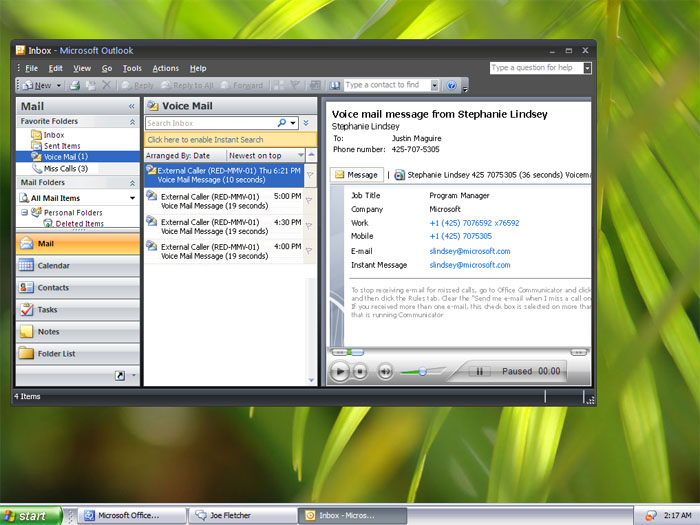
Task: Open the Edit menu
Action: (55, 68)
